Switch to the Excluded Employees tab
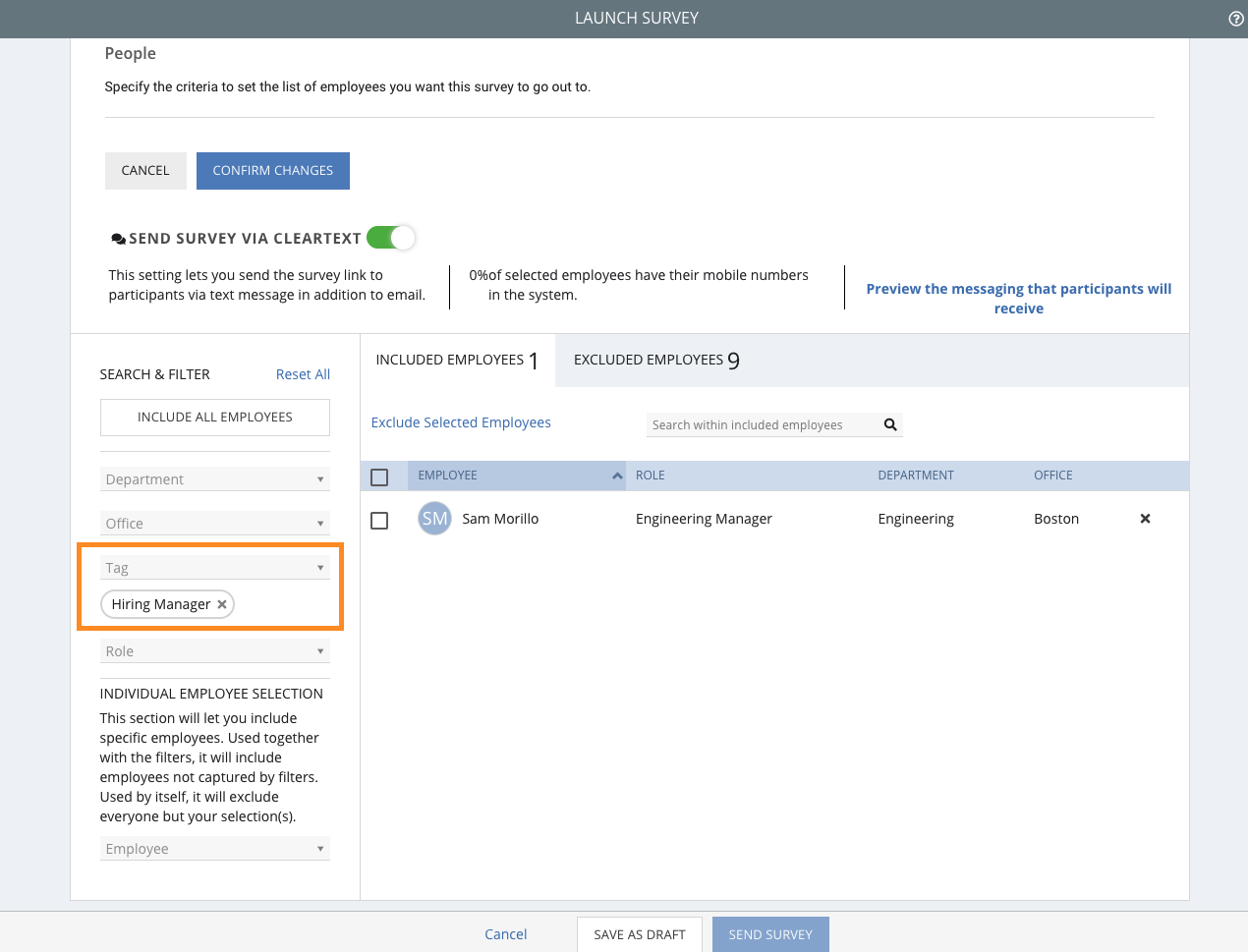 [x=655, y=361]
